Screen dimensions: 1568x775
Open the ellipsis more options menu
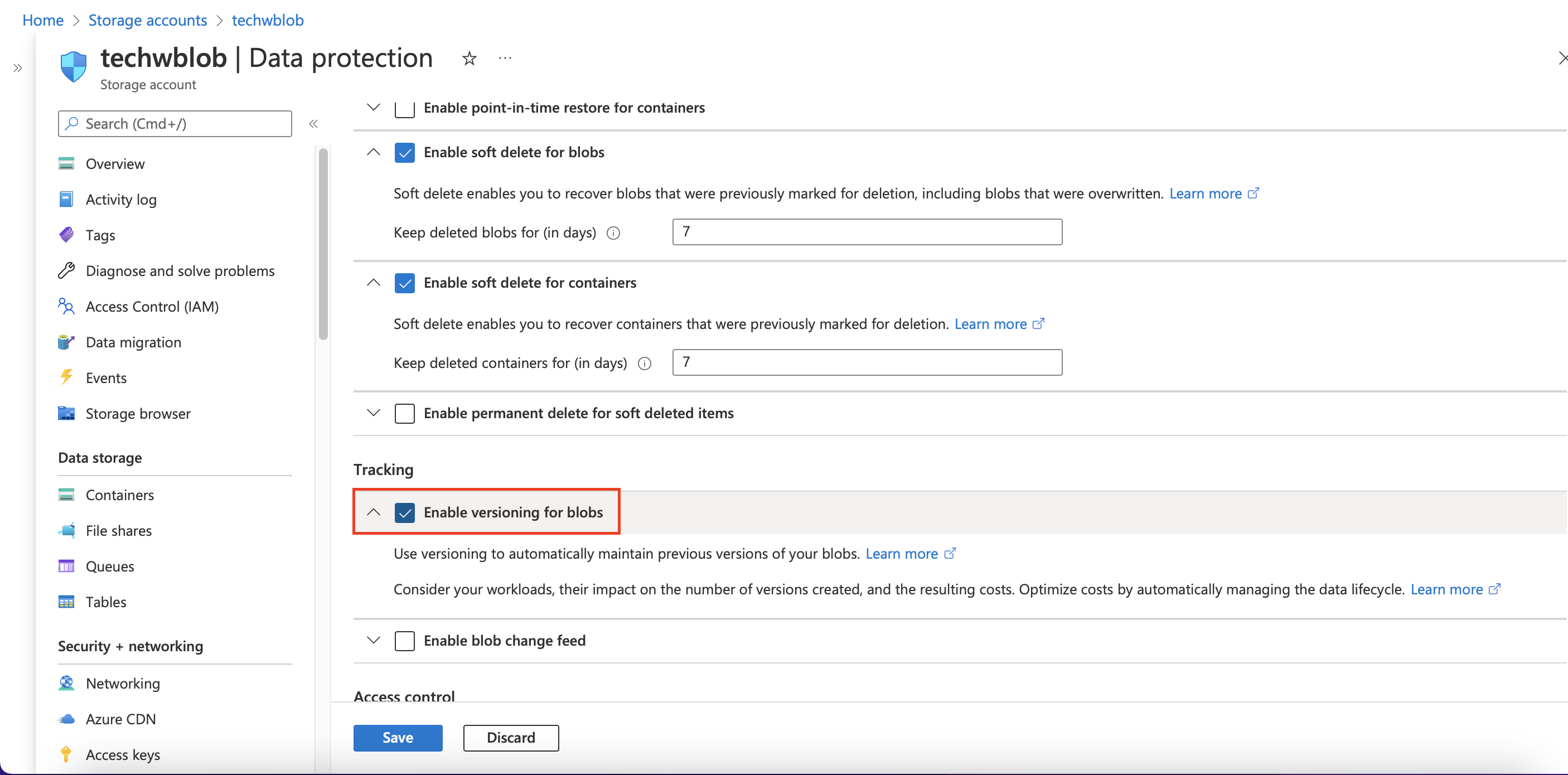point(505,59)
